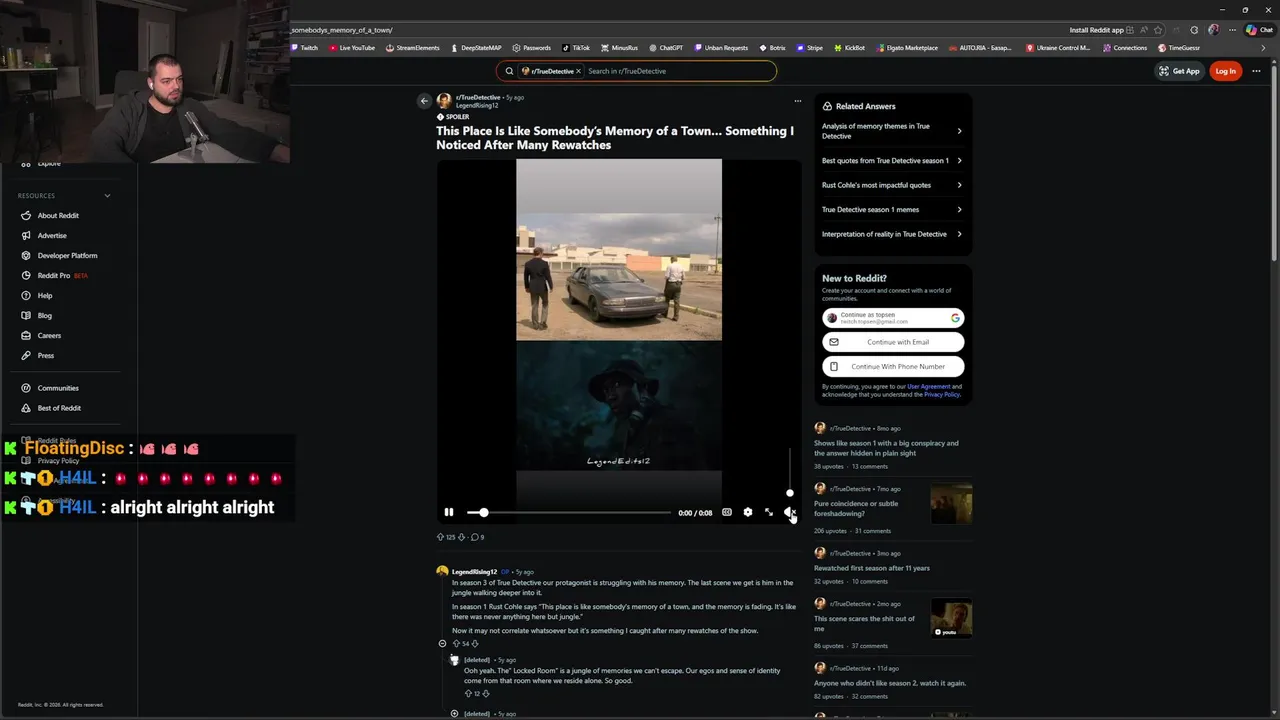
Task: Open Best quotes from True Detective season 1
Action: pyautogui.click(x=892, y=160)
